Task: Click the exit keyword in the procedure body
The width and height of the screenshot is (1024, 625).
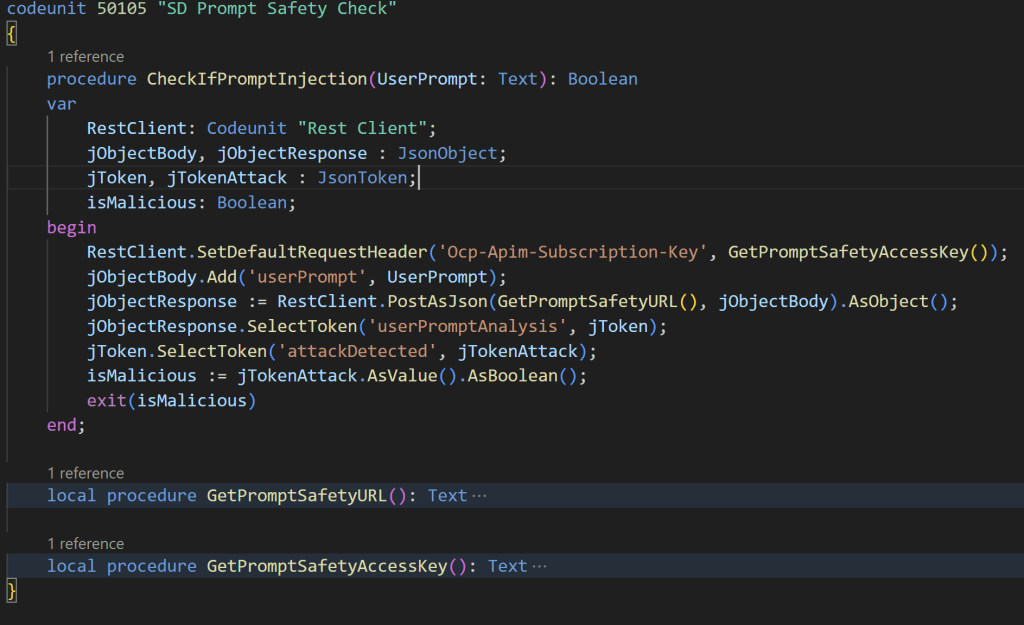Action: tap(105, 401)
